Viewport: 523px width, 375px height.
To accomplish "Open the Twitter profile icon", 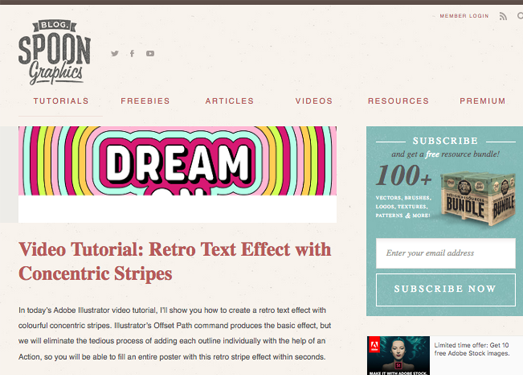I will pyautogui.click(x=115, y=53).
